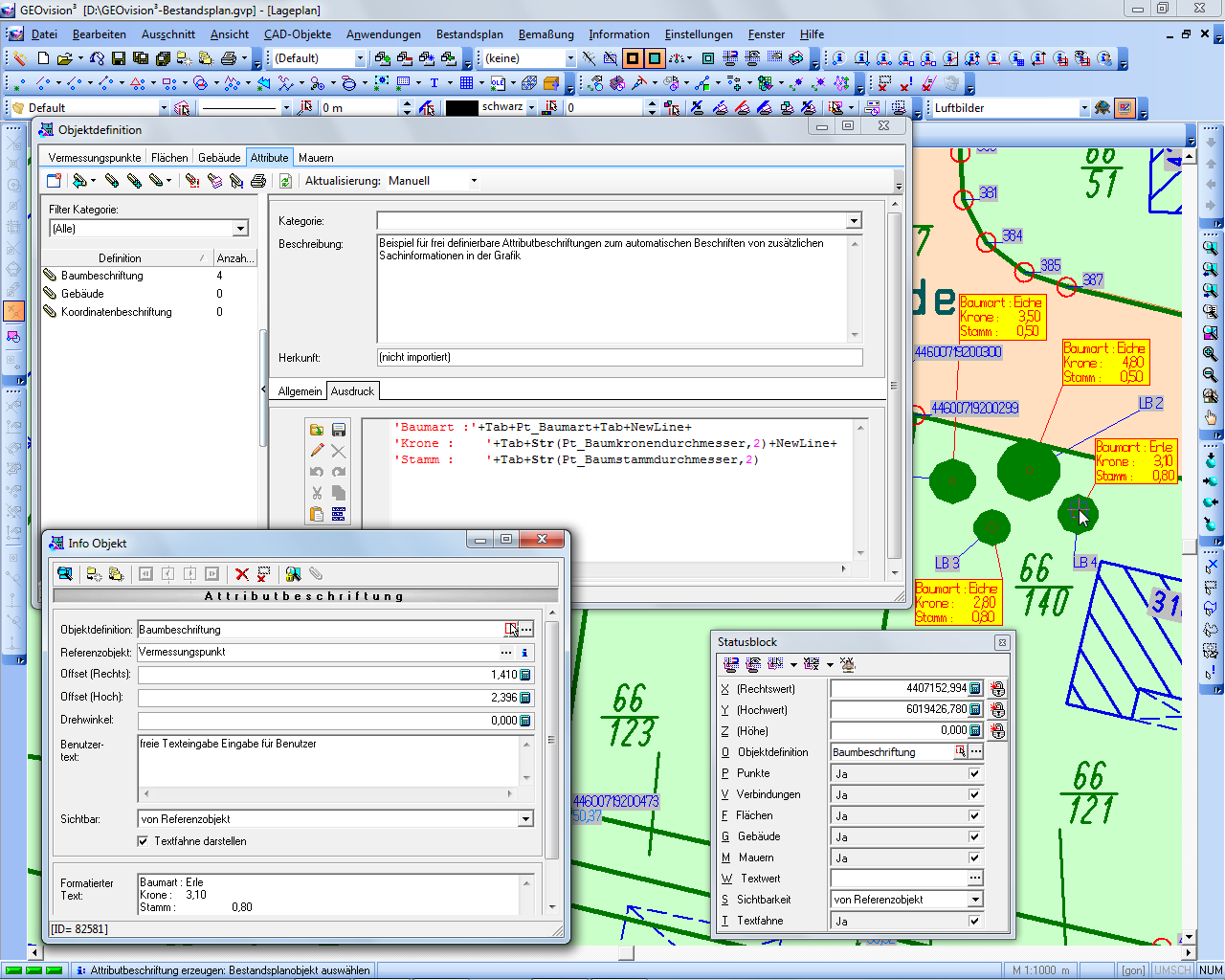Click the paperclip attachment icon in Info Objekt

pyautogui.click(x=316, y=574)
